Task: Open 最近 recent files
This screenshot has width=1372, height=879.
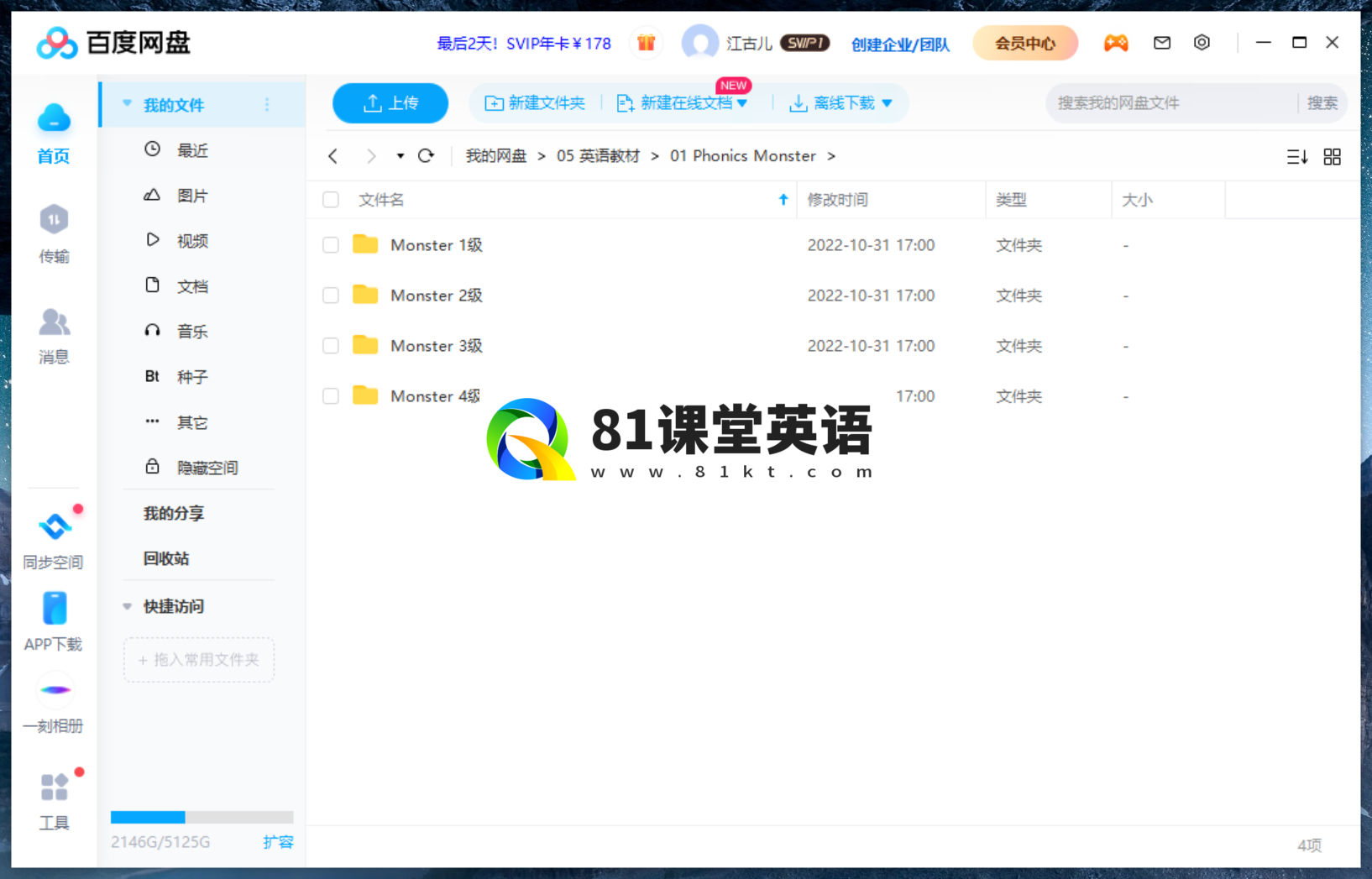Action: (192, 150)
